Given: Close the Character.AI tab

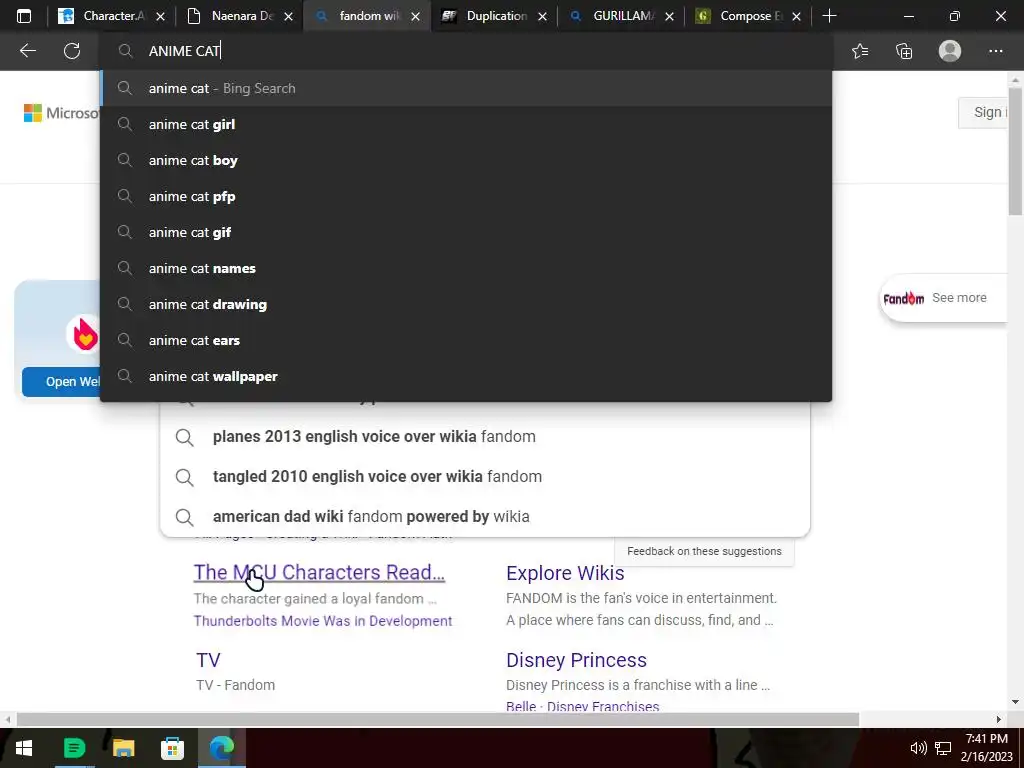Looking at the screenshot, I should point(161,16).
